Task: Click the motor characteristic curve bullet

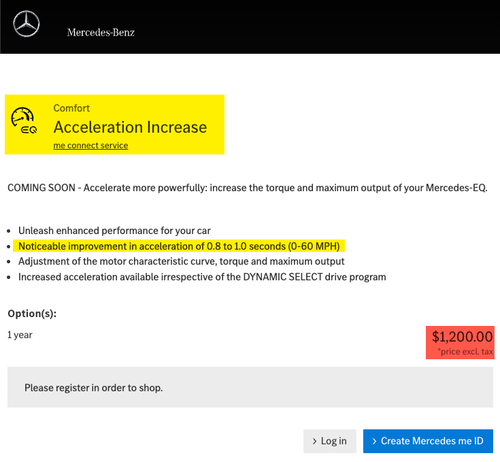Action: 181,261
